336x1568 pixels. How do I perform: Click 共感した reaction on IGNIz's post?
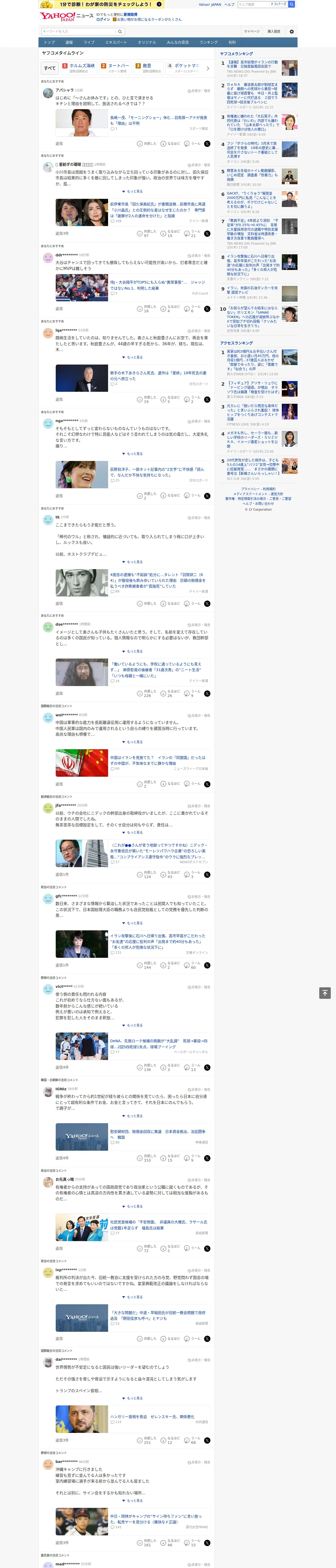(147, 1158)
